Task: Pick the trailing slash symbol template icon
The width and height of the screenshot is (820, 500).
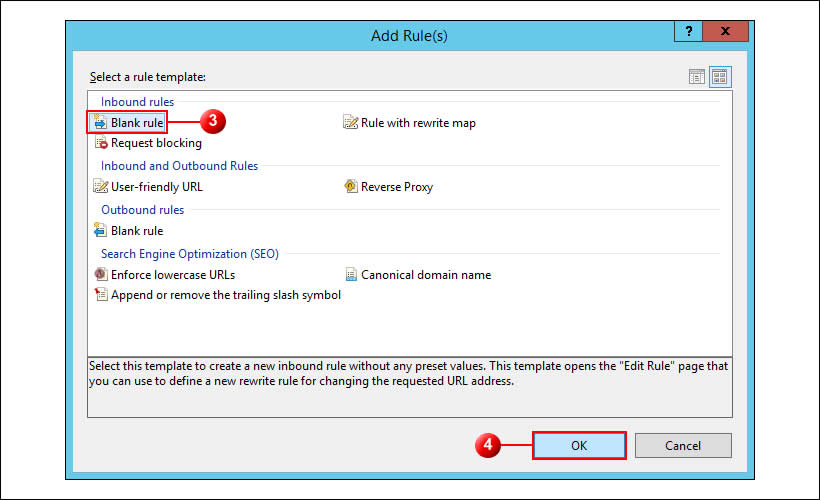Action: pyautogui.click(x=101, y=294)
